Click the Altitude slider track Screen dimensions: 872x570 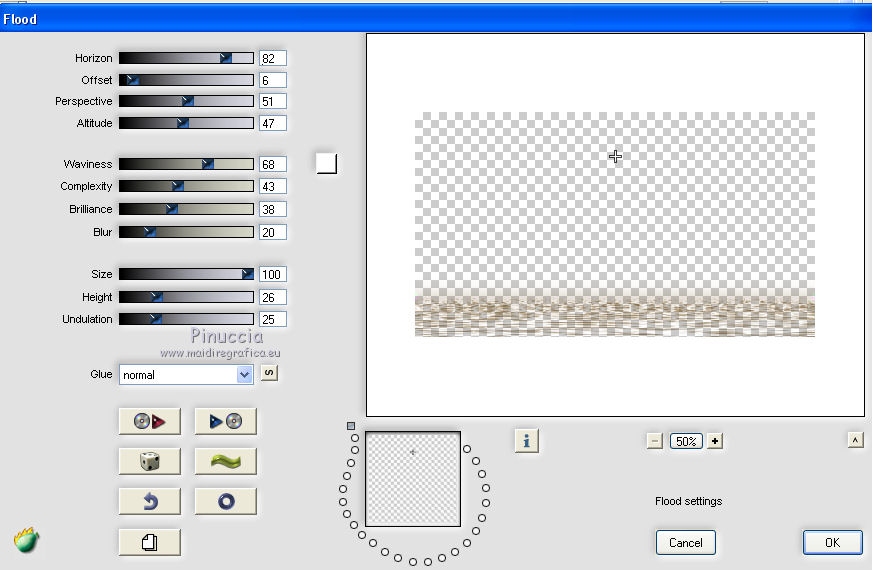186,123
